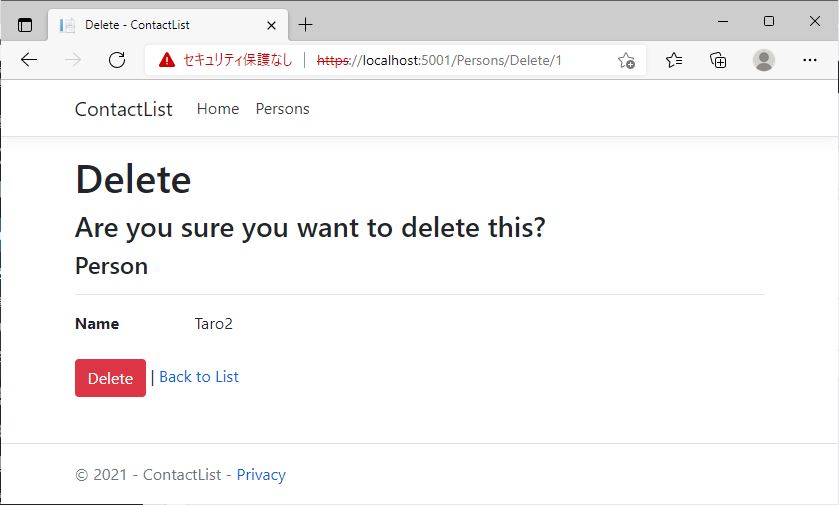Open the Home nav link
Viewport: 839px width, 505px height.
pos(218,109)
